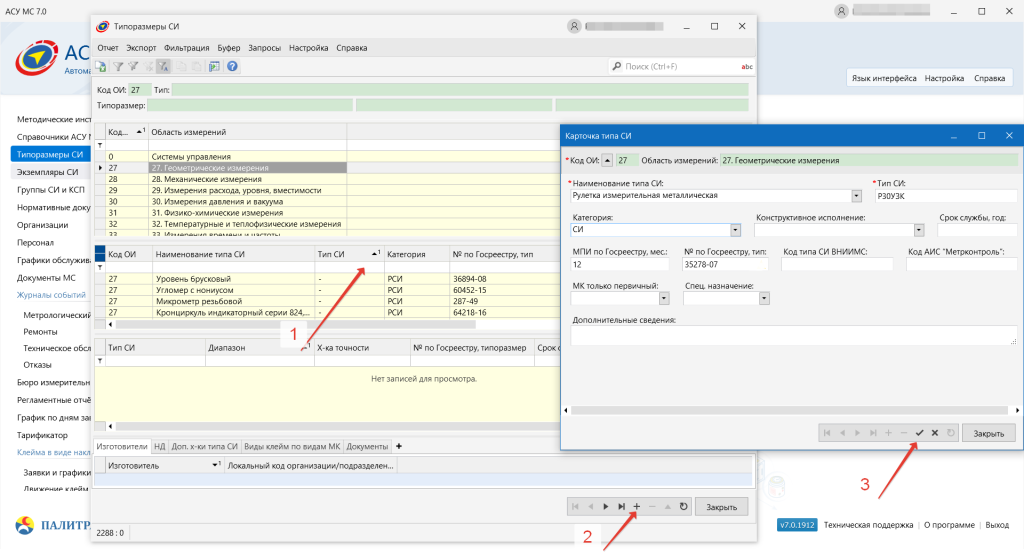Image resolution: width=1024 pixels, height=556 pixels.
Task: Open Буфер menu
Action: pyautogui.click(x=229, y=48)
